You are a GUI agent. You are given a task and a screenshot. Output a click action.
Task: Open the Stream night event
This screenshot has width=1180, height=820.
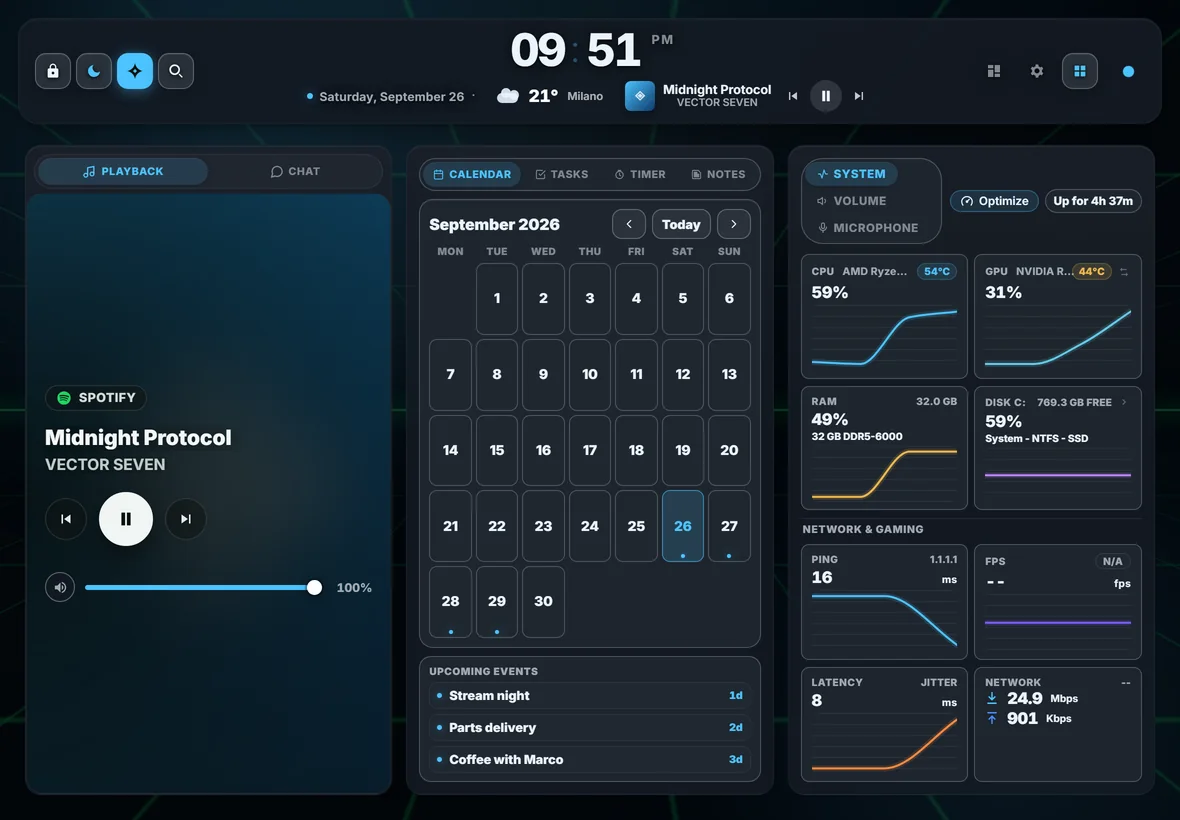(590, 696)
